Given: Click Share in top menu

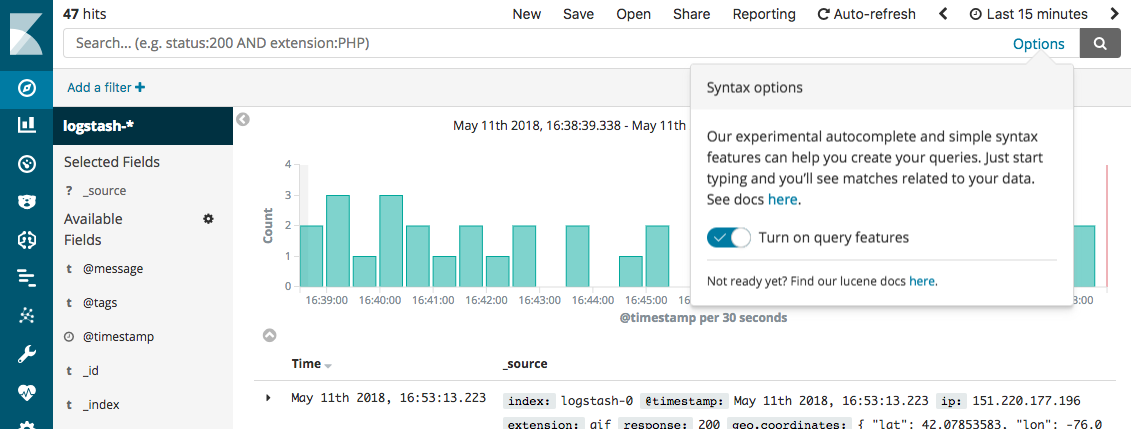Looking at the screenshot, I should (692, 14).
